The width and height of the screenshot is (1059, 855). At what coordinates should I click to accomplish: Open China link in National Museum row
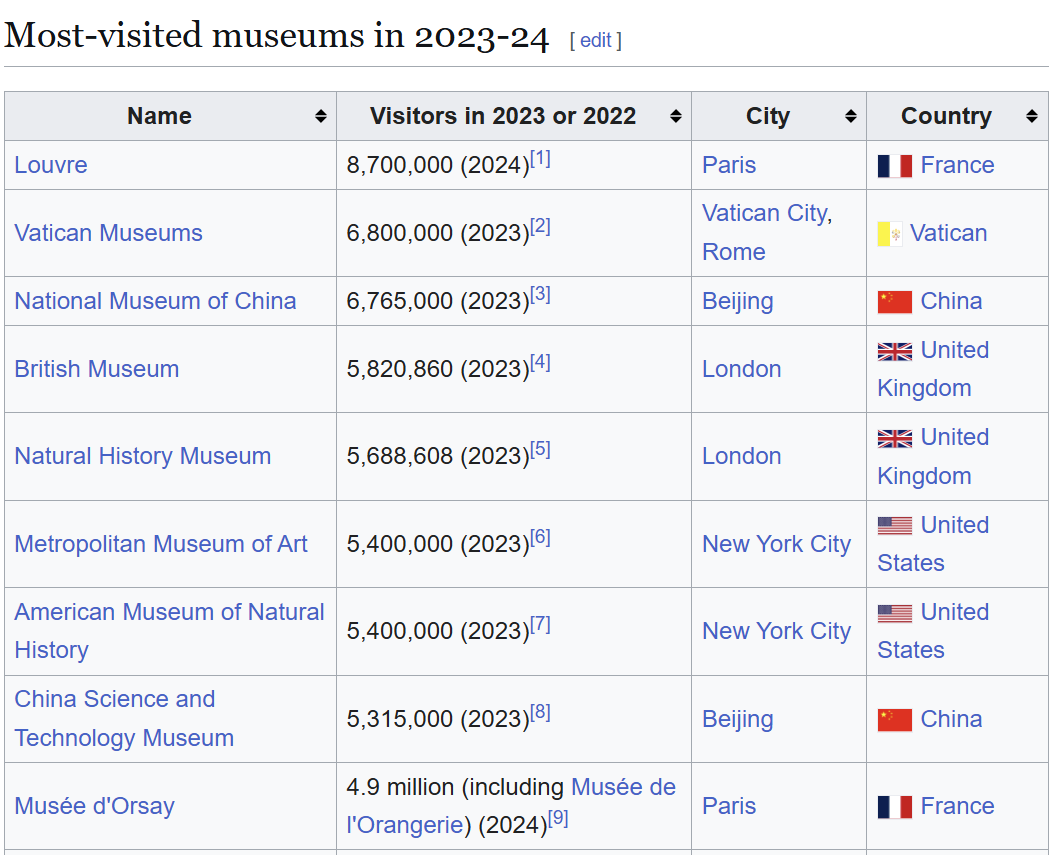click(x=951, y=301)
